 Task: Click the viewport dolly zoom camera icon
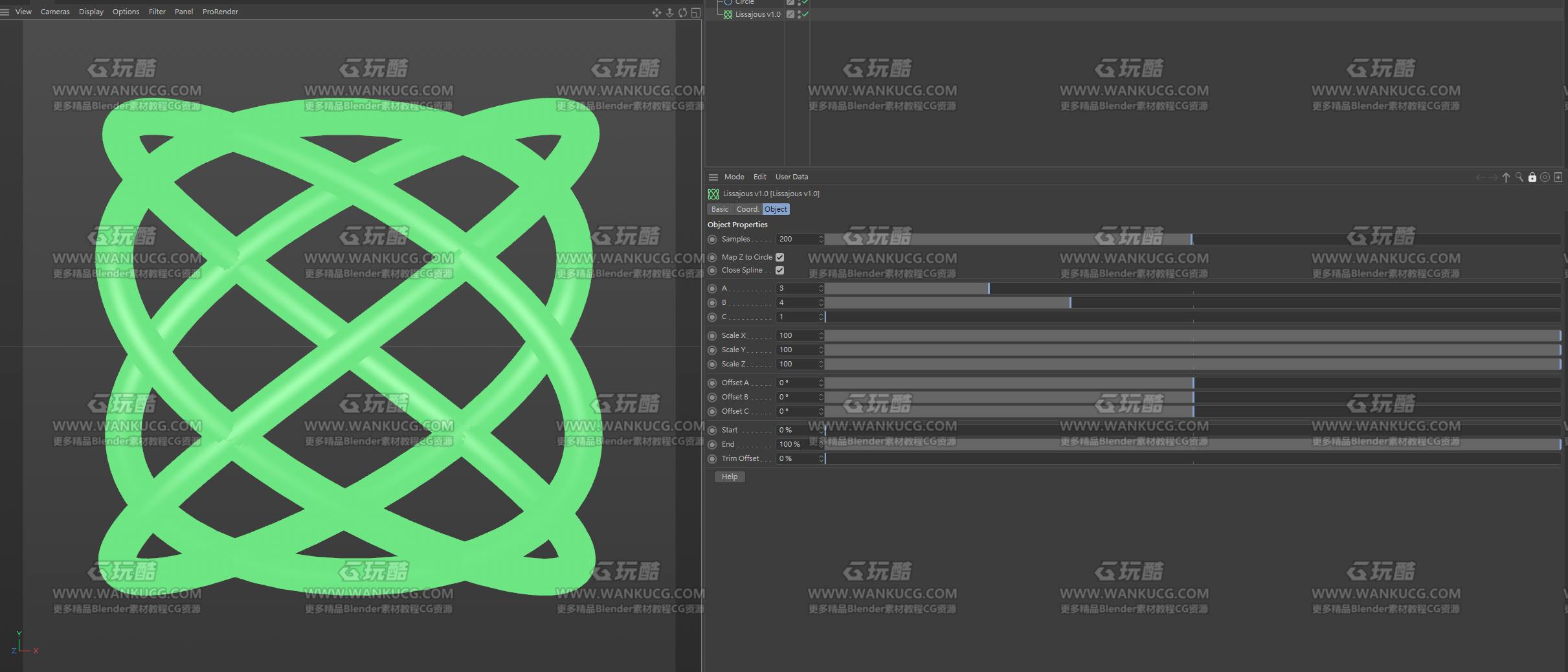pyautogui.click(x=669, y=12)
